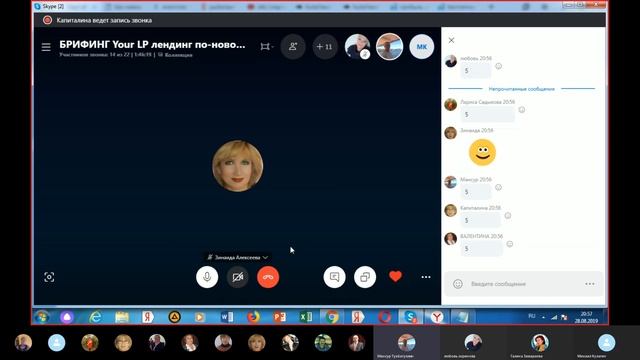The width and height of the screenshot is (640, 360).
Task: Open Google Chrome from the taskbar
Action: (332, 317)
